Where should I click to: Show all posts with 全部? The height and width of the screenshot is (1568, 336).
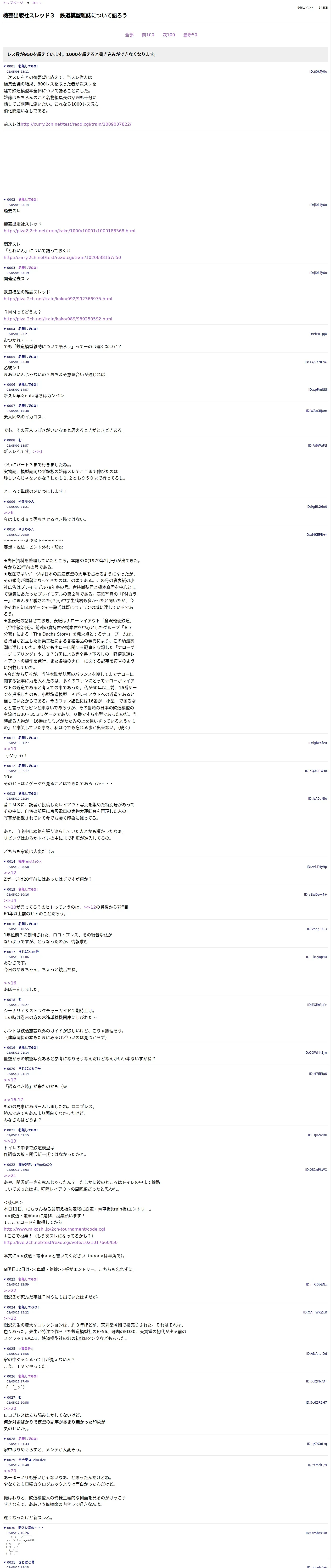129,35
